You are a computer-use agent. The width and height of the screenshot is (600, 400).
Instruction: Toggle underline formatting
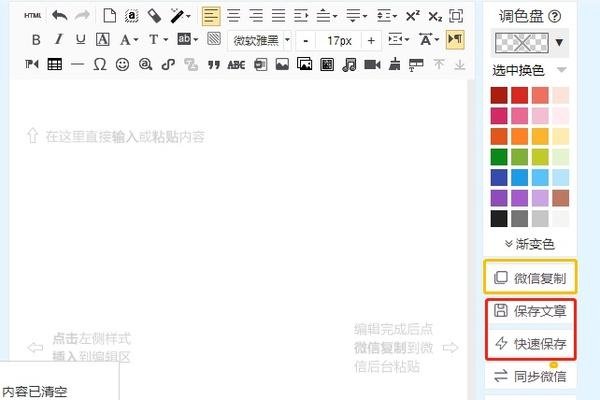[x=80, y=39]
